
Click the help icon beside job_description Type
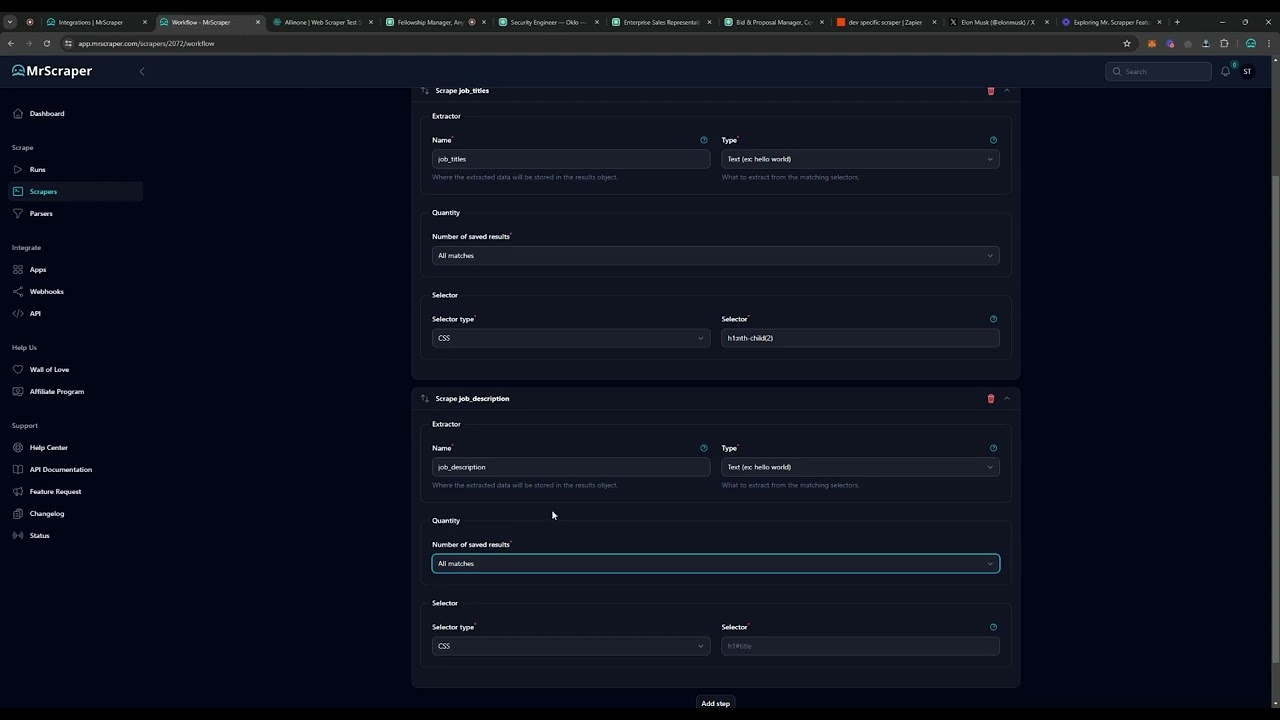[x=993, y=448]
